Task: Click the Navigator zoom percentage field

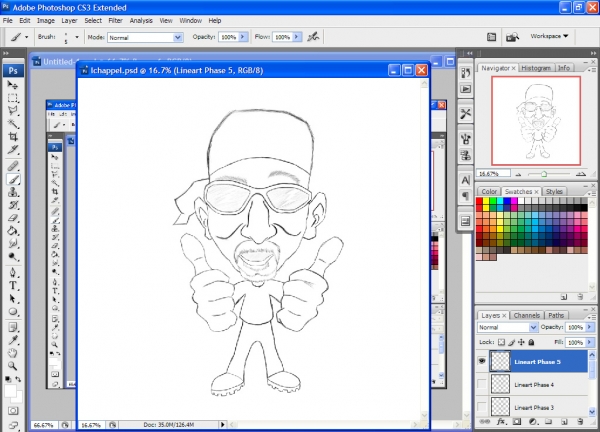Action: click(x=493, y=174)
